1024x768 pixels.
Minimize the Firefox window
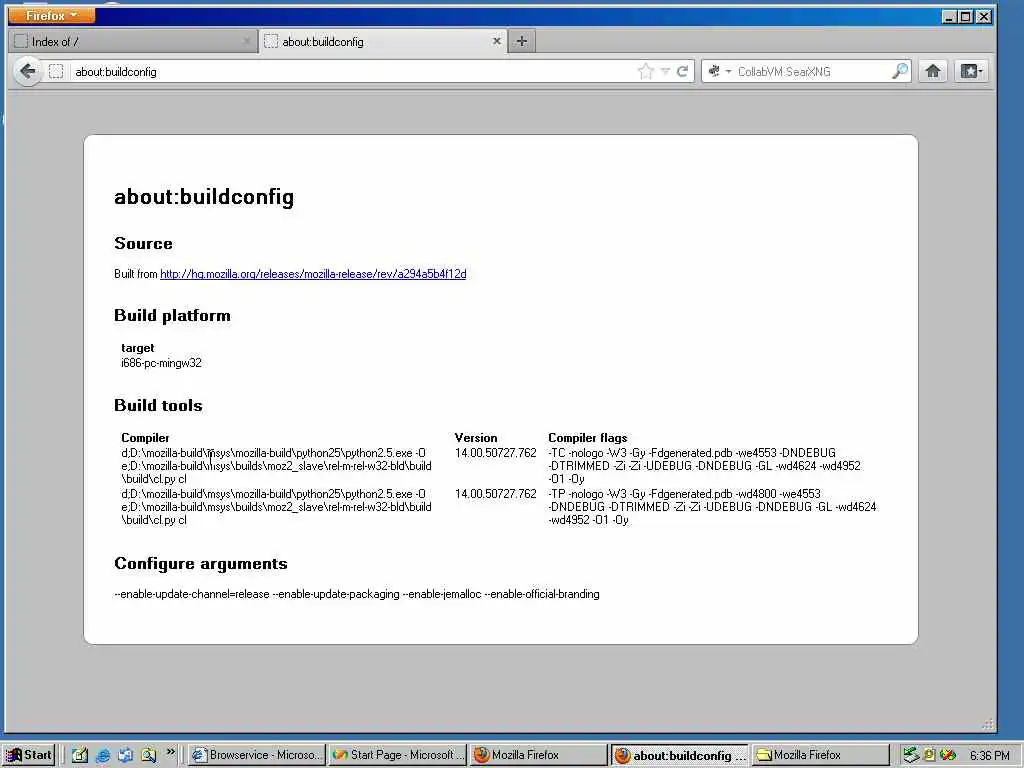[x=950, y=16]
